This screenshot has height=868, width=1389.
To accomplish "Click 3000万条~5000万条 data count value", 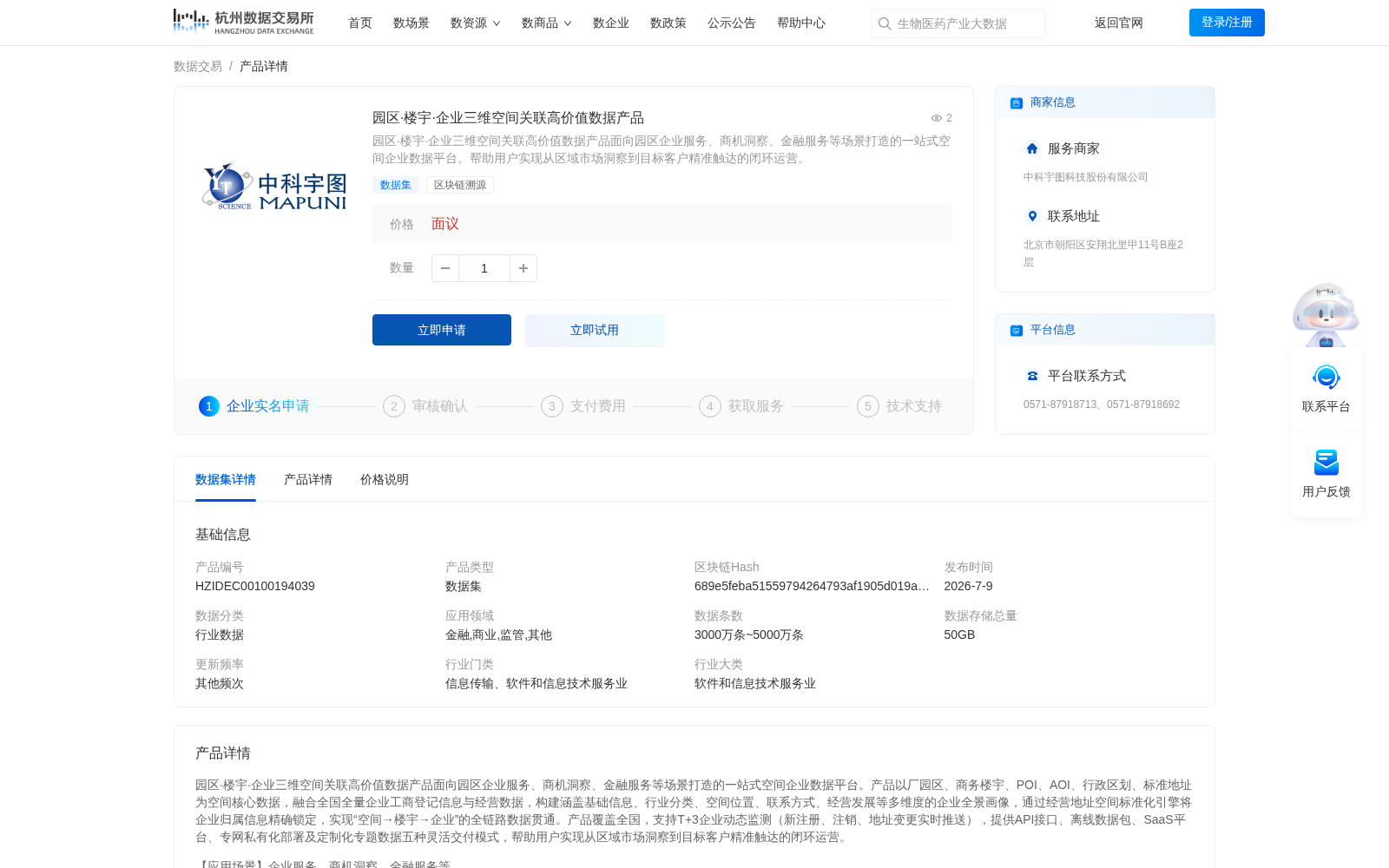I will pos(749,635).
